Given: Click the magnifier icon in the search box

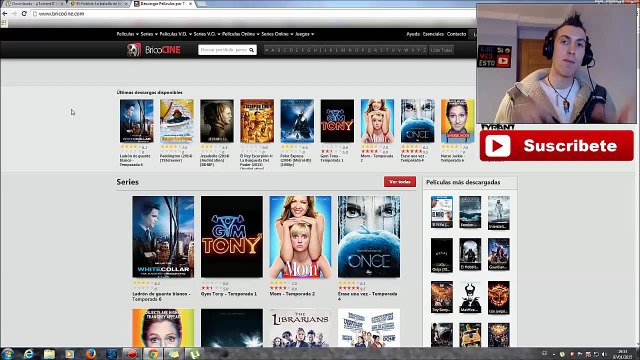Looking at the screenshot, I should pos(251,50).
